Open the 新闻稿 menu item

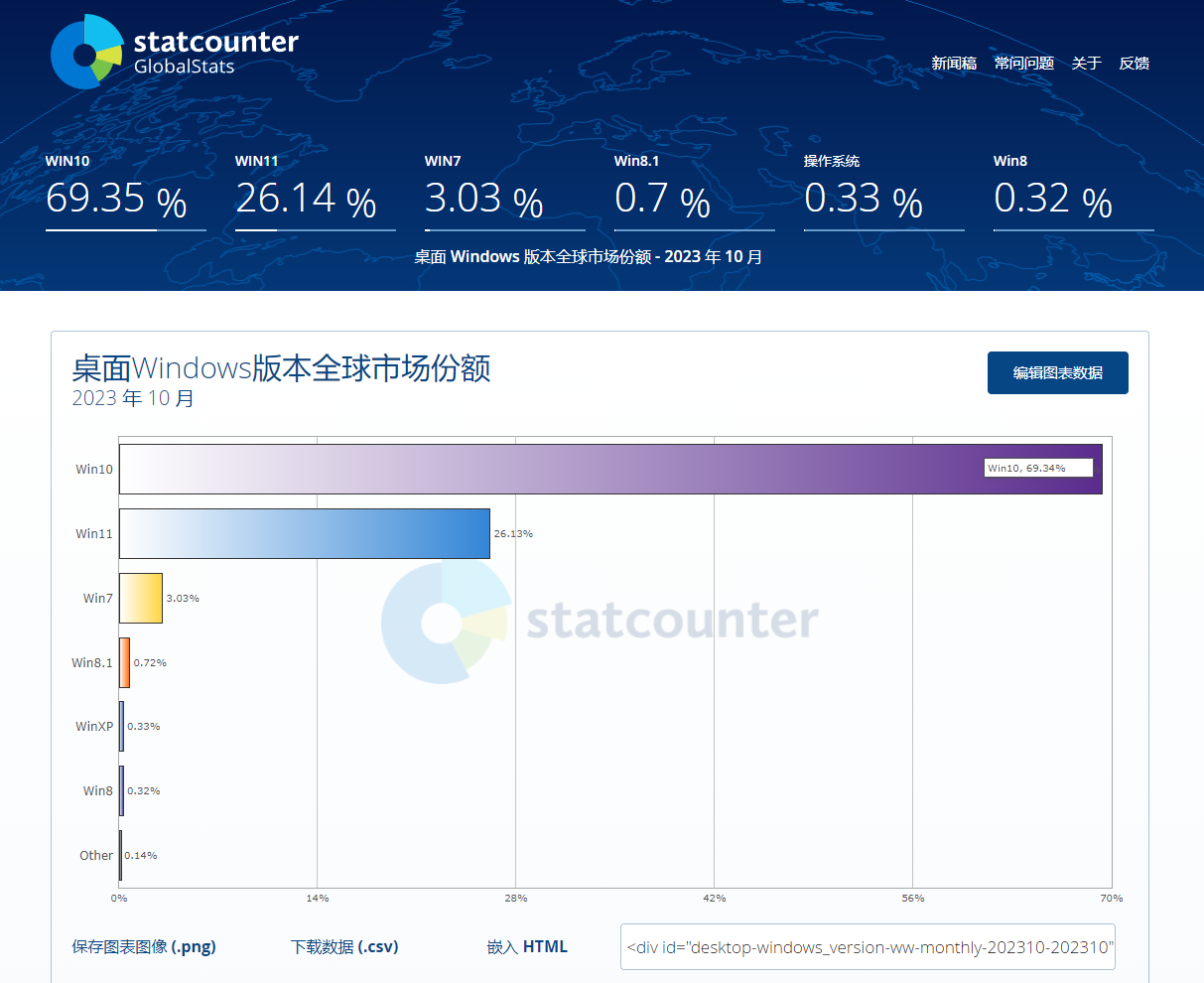coord(952,63)
